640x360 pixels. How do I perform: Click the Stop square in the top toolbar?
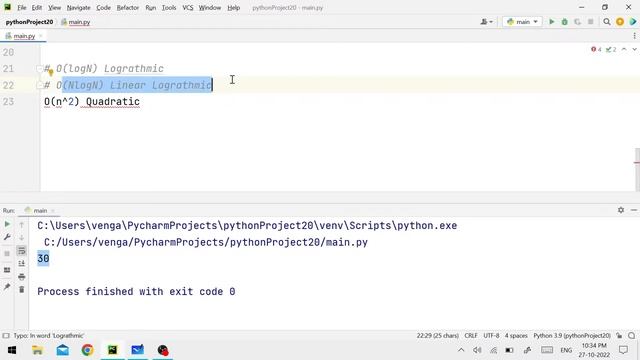tap(590, 22)
